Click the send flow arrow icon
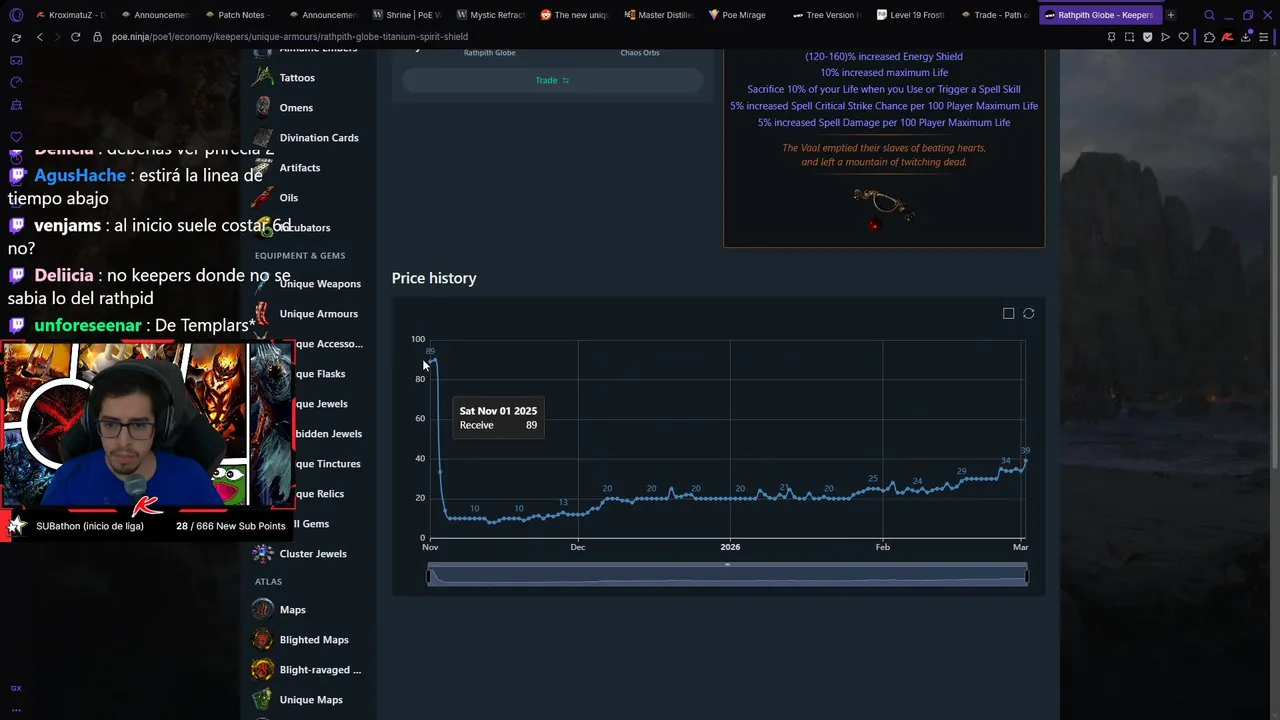Image resolution: width=1280 pixels, height=720 pixels. (1165, 37)
